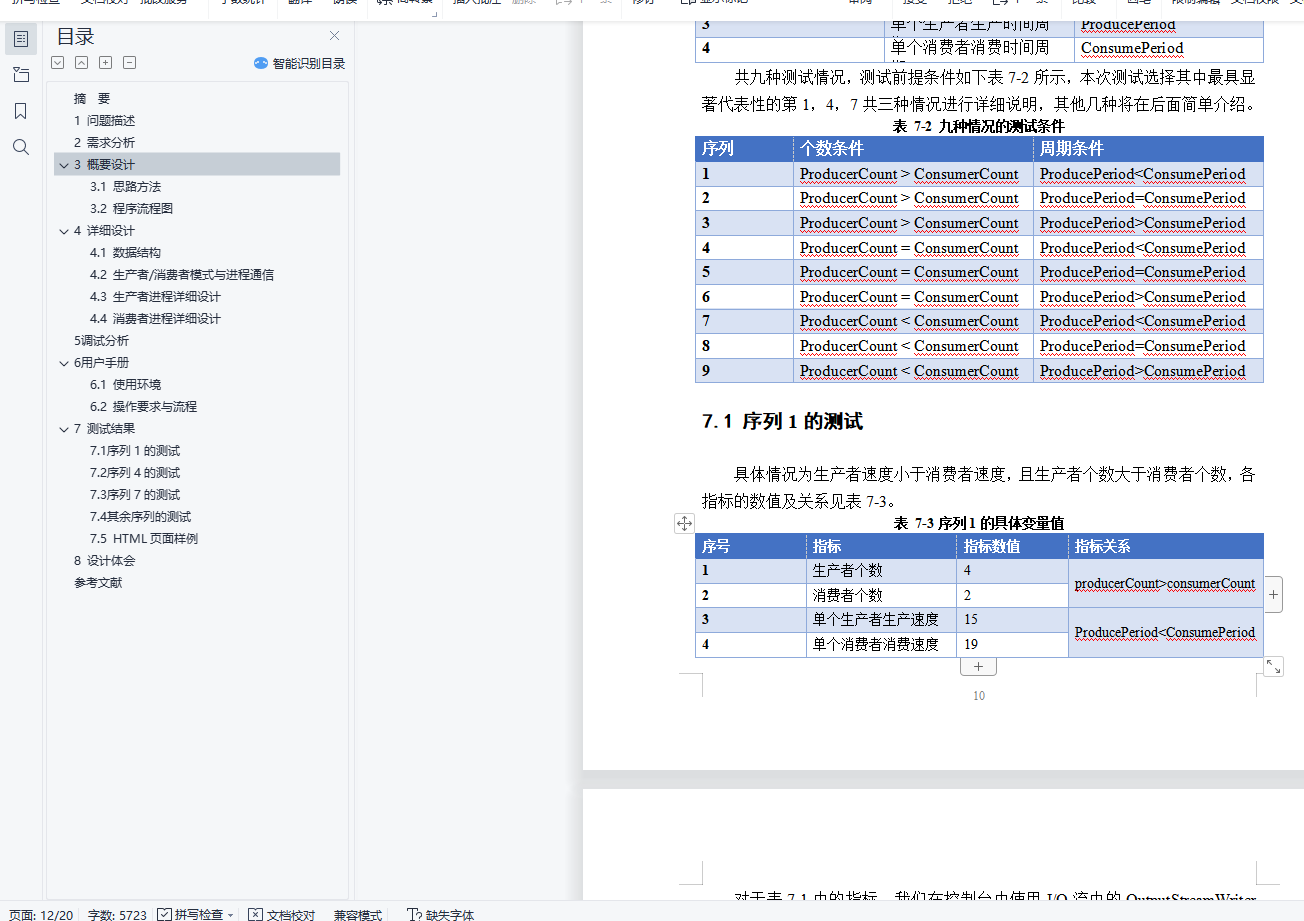
Task: Open the 拼写检查 dropdown arrow
Action: click(x=230, y=915)
